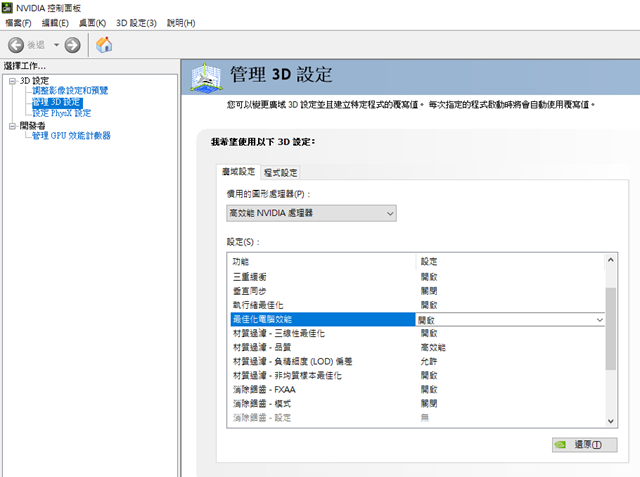Open the 編輯(E) menu
The width and height of the screenshot is (640, 477).
tap(55, 23)
